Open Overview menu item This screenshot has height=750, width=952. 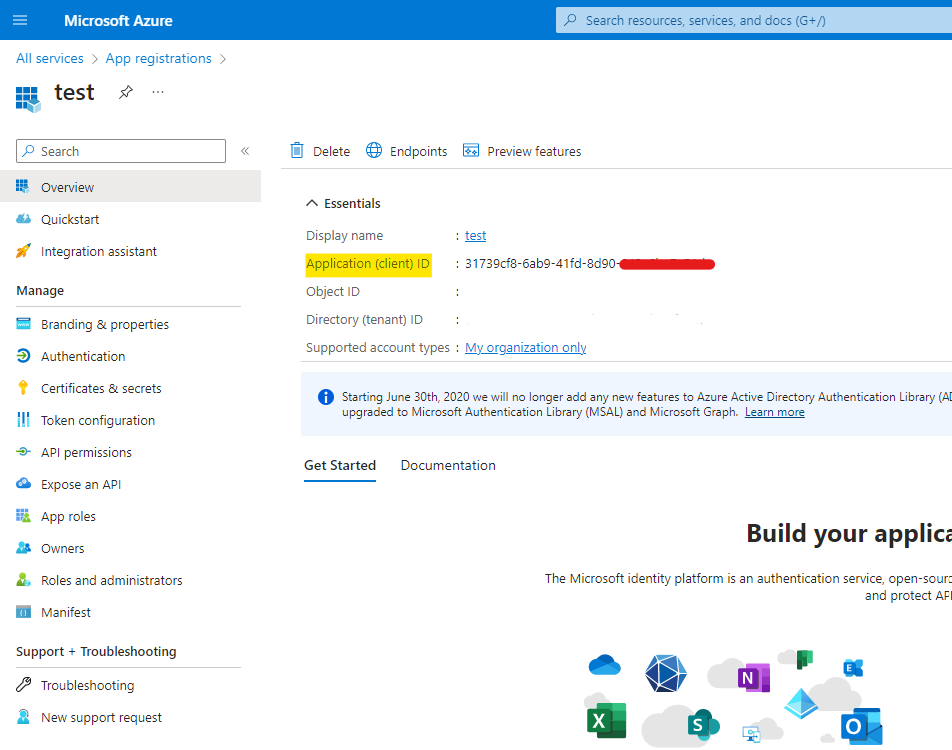(131, 186)
